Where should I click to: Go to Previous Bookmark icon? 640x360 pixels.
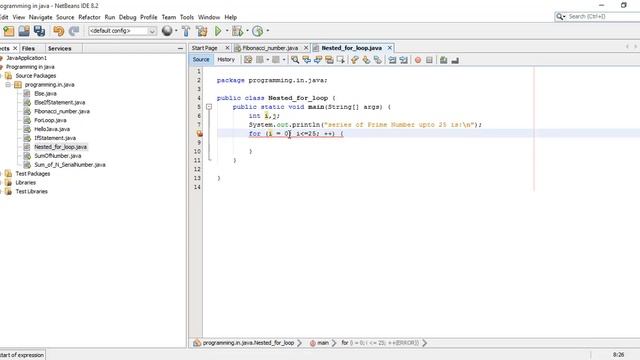point(354,60)
